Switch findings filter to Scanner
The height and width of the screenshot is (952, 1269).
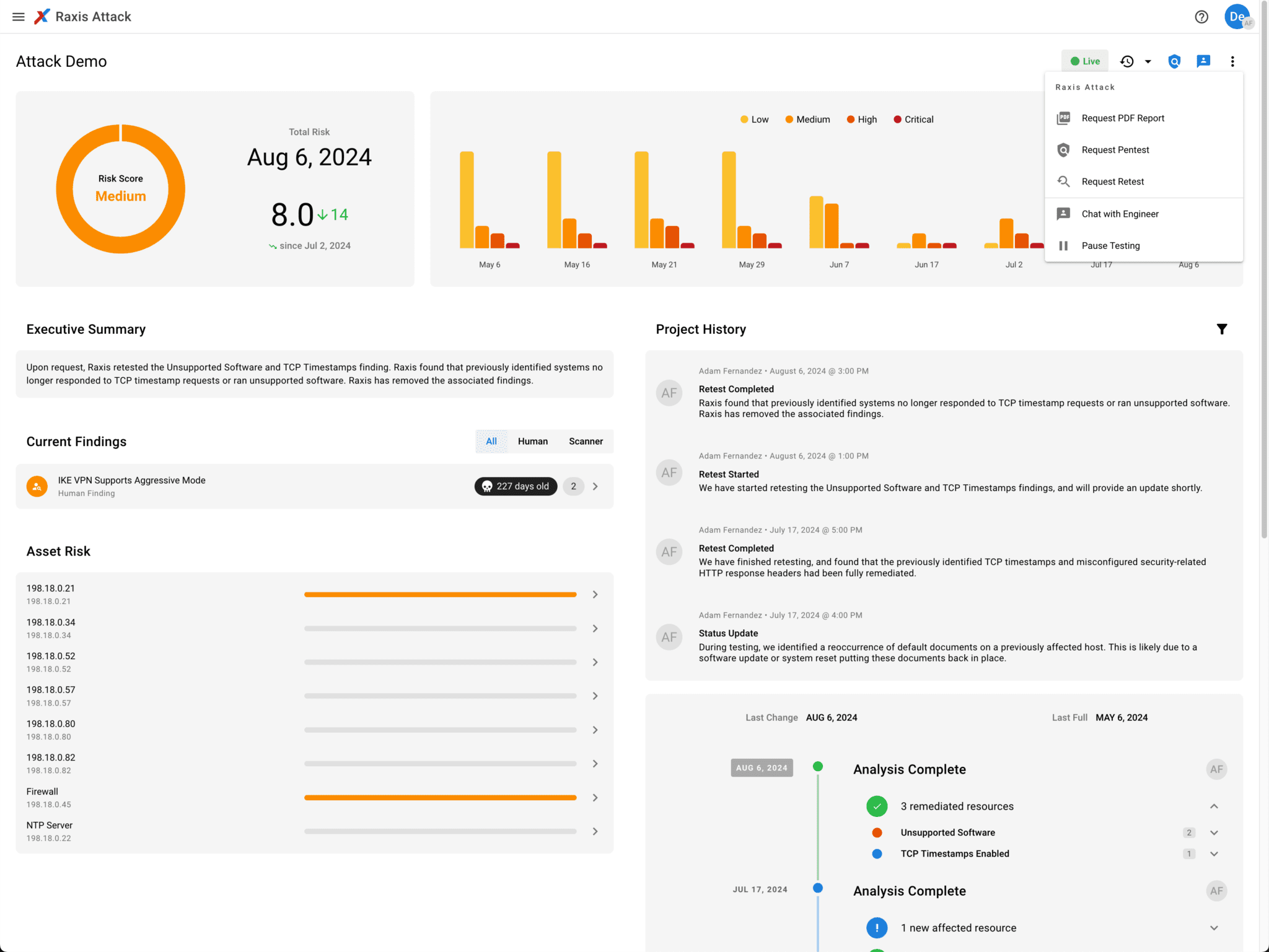pos(586,442)
